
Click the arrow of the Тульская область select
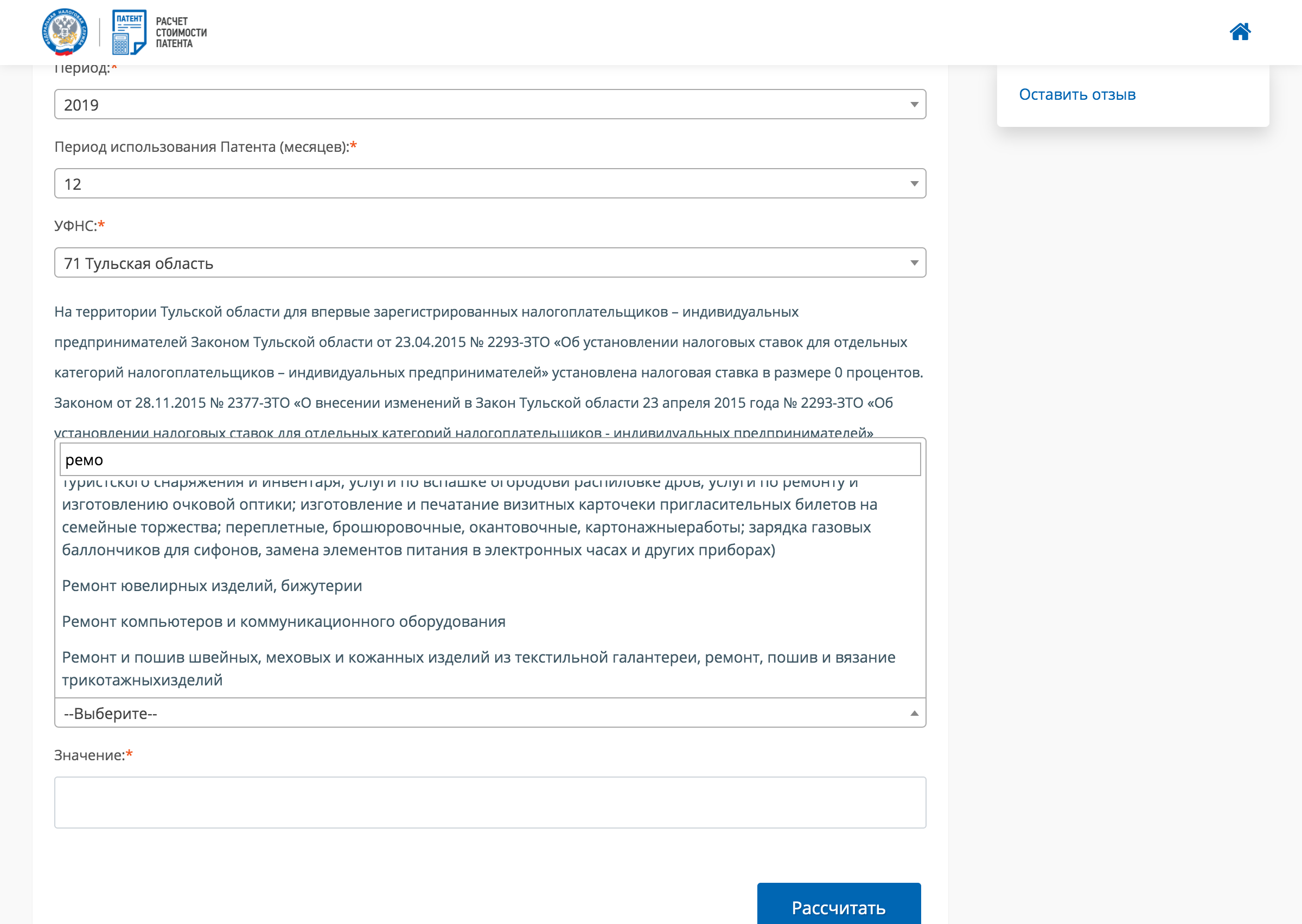point(914,263)
